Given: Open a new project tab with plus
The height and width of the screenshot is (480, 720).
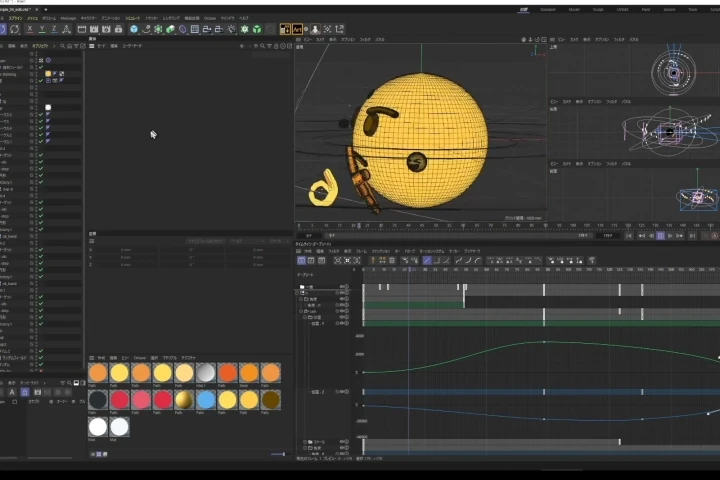Looking at the screenshot, I should (x=45, y=10).
